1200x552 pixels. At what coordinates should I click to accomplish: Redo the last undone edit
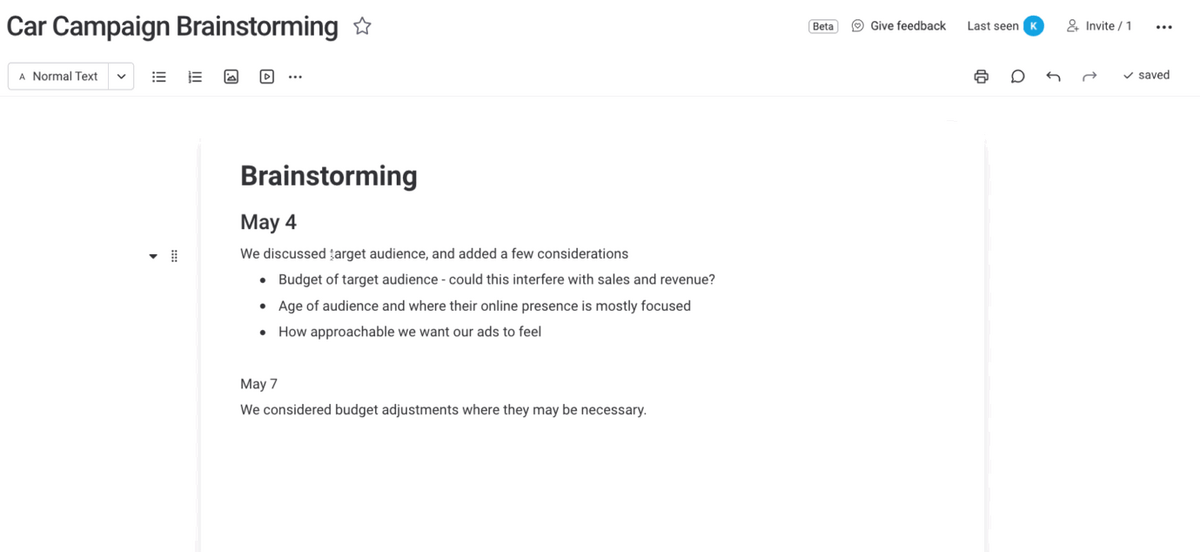(x=1089, y=76)
